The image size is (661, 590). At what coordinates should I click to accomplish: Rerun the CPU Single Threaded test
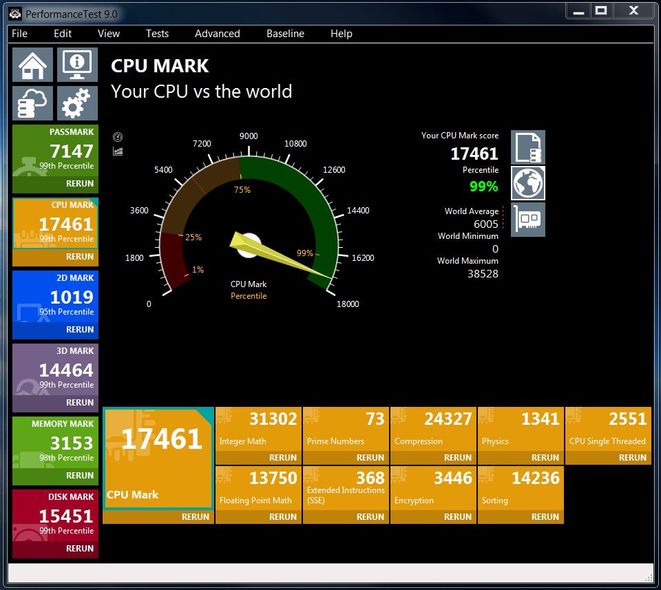pyautogui.click(x=632, y=458)
